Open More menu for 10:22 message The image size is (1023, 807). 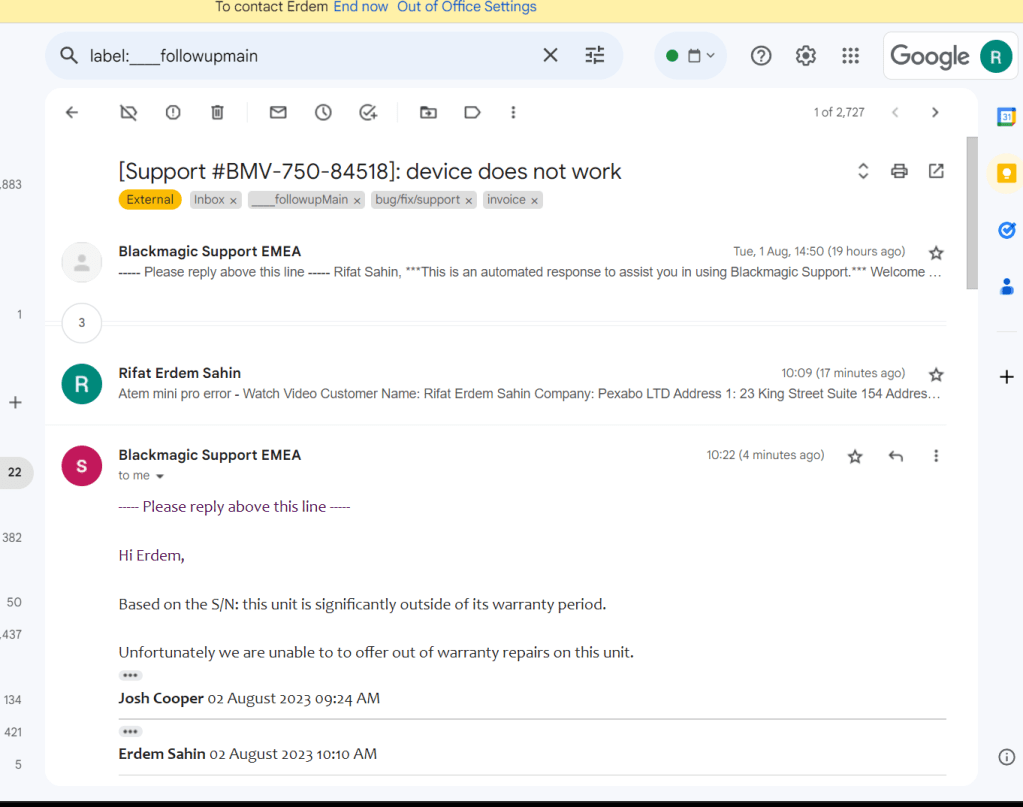tap(936, 456)
